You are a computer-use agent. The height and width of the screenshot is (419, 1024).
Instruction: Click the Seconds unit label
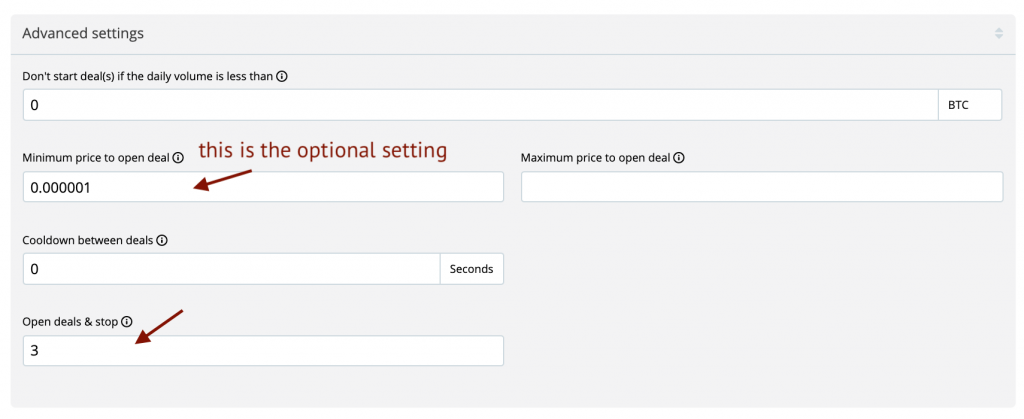point(472,269)
